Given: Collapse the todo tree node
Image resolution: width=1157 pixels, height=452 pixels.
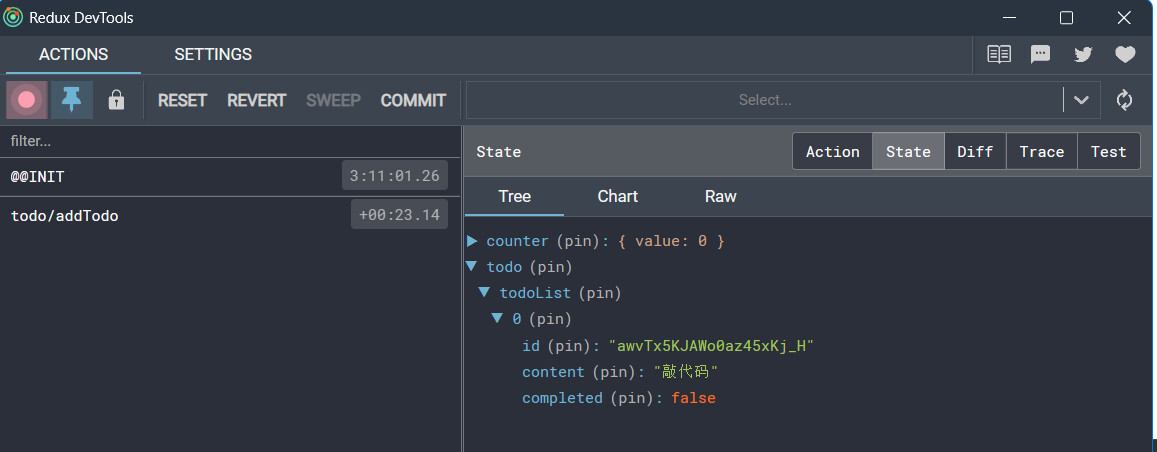Looking at the screenshot, I should tap(473, 267).
